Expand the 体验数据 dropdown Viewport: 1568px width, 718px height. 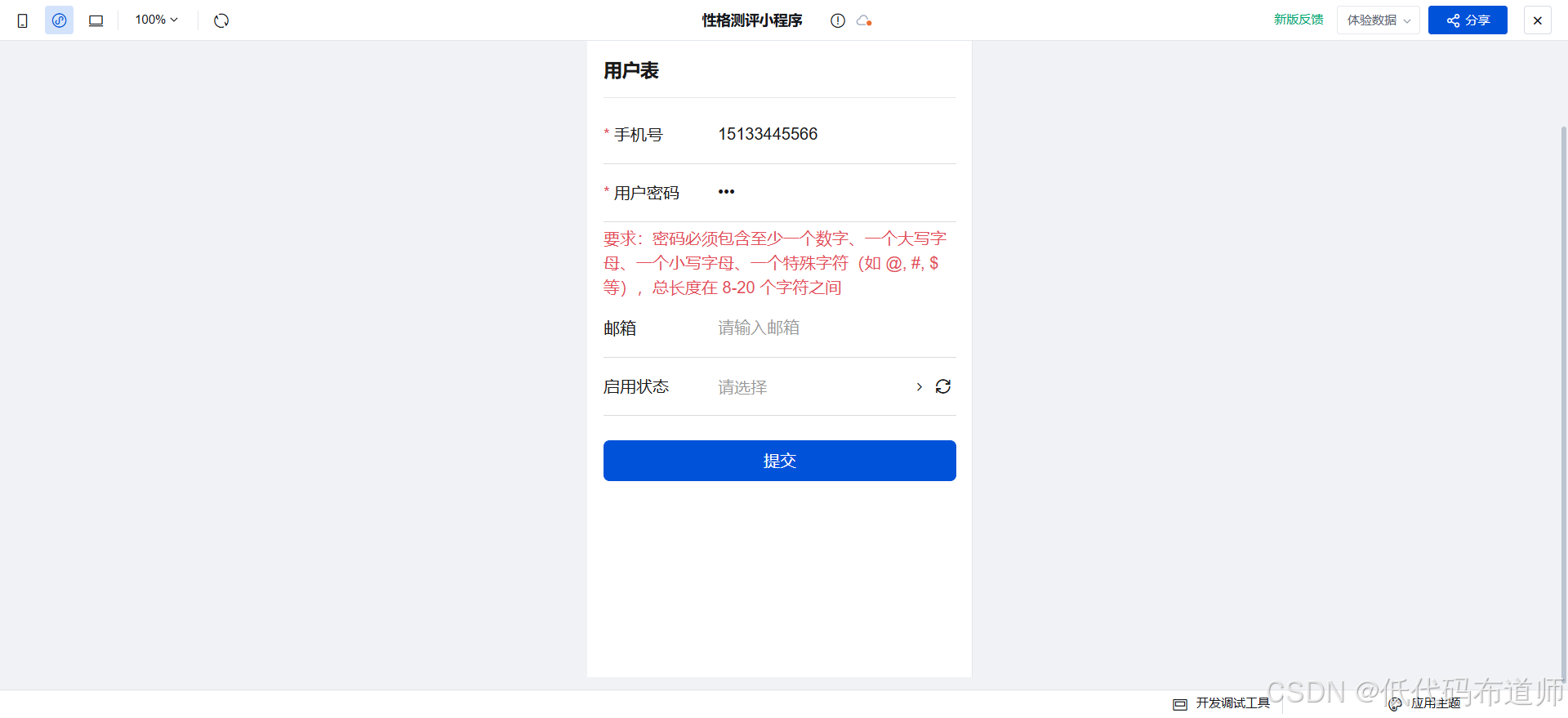tap(1379, 20)
